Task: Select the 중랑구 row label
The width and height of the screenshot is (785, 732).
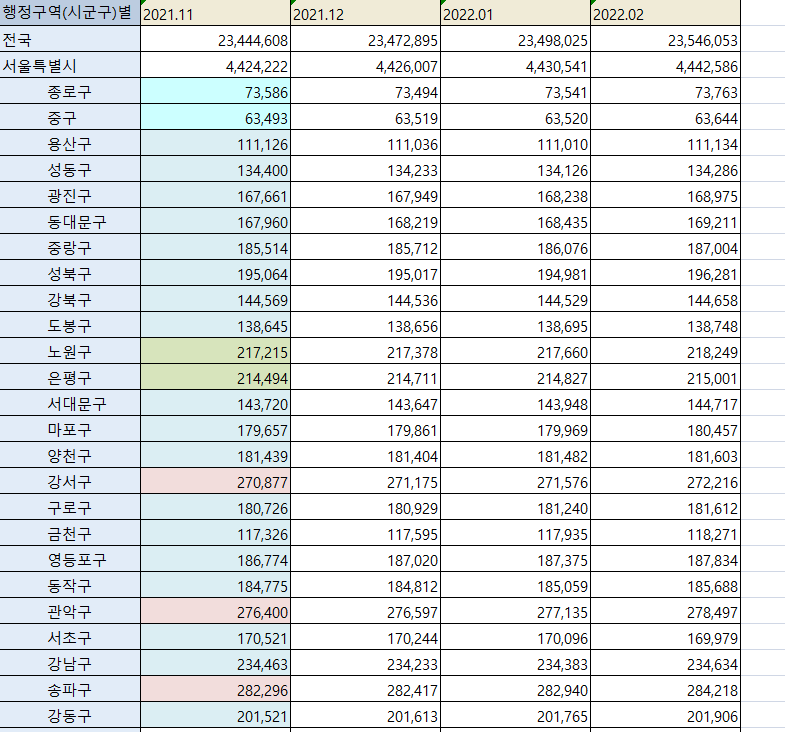Action: [70, 247]
